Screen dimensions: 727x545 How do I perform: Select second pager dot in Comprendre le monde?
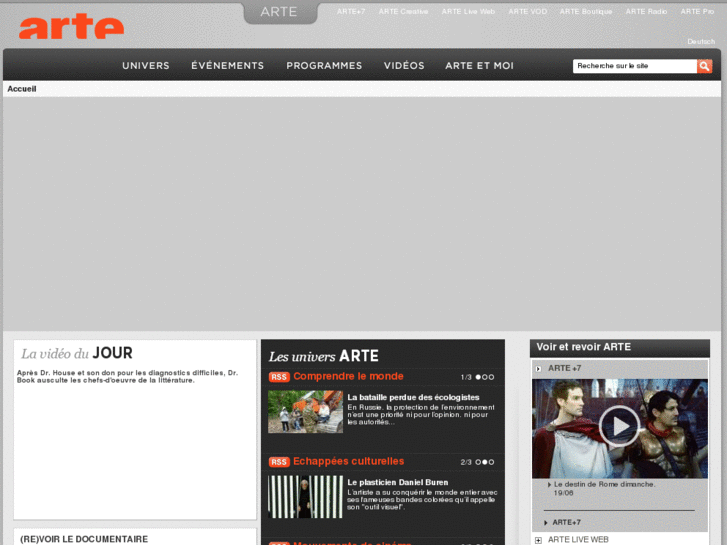[485, 377]
